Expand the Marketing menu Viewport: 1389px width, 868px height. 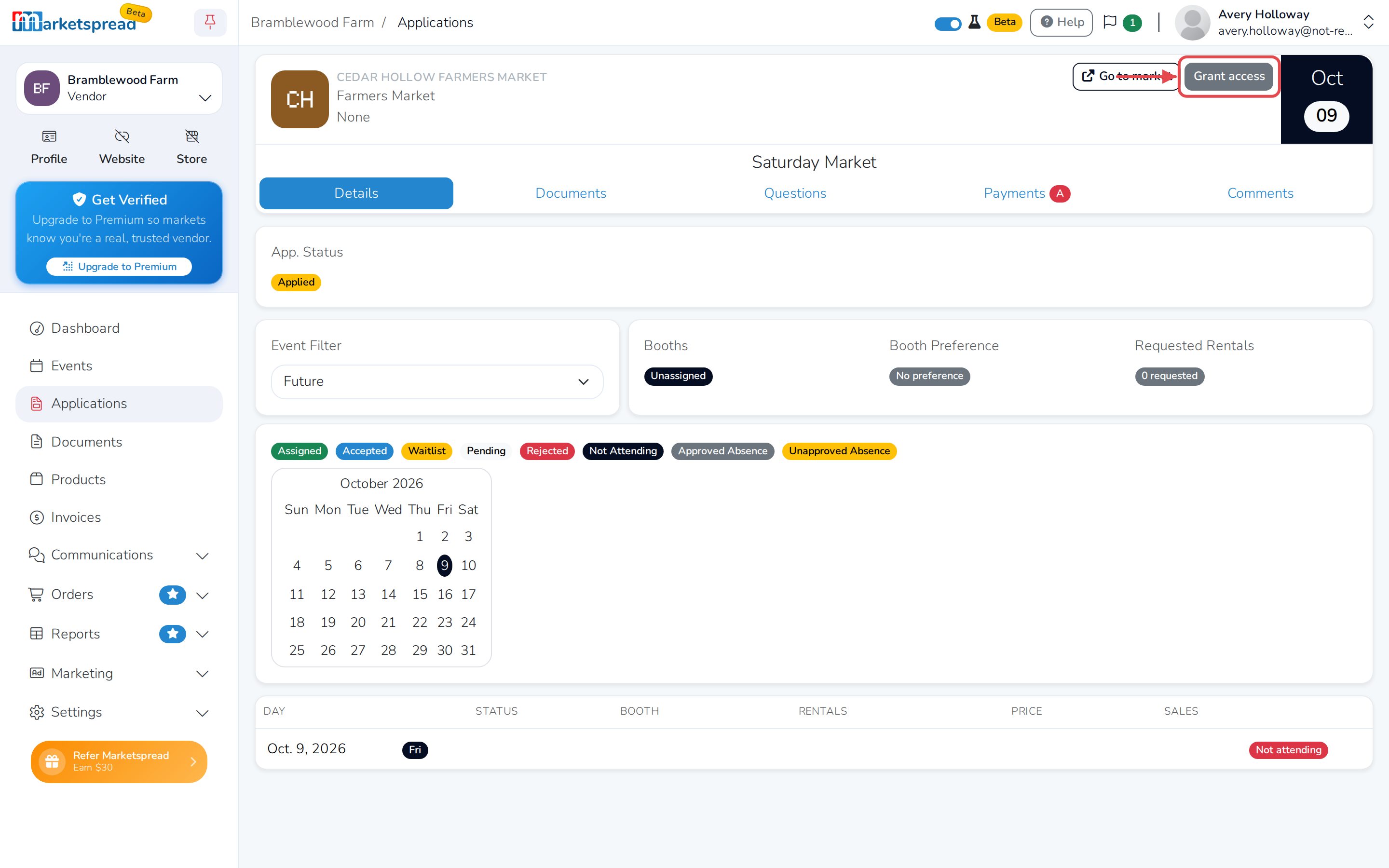(x=119, y=673)
